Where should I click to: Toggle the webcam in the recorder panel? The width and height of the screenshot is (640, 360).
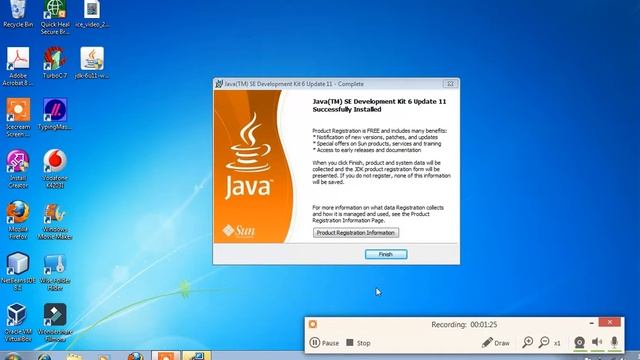point(579,342)
